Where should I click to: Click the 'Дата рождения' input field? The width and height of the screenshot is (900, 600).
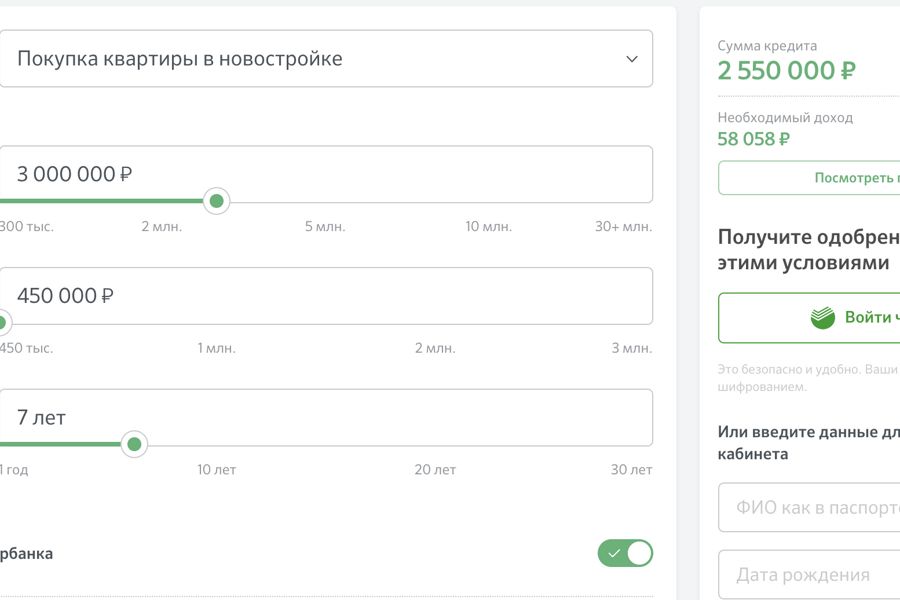click(x=809, y=575)
